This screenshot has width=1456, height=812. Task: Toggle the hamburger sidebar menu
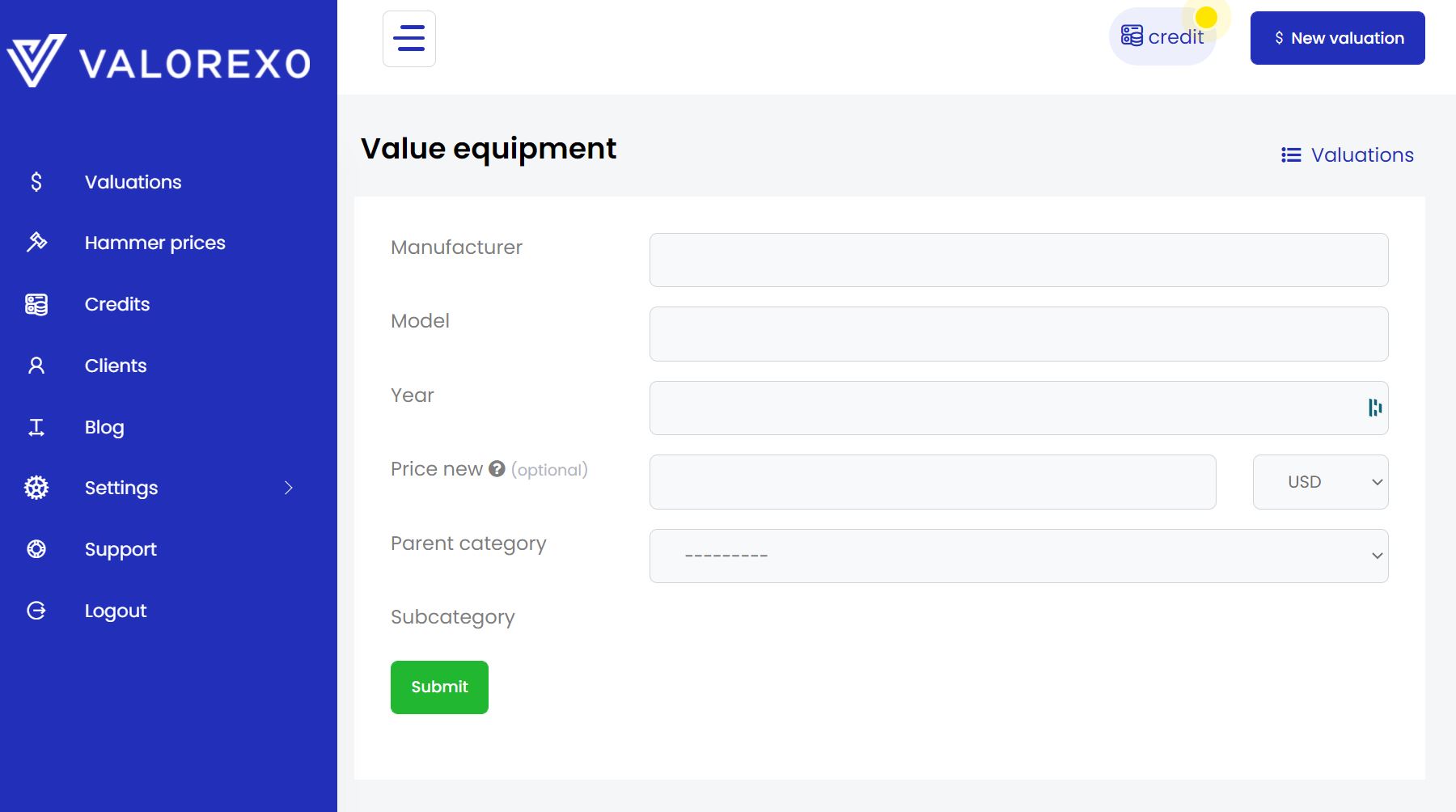409,39
